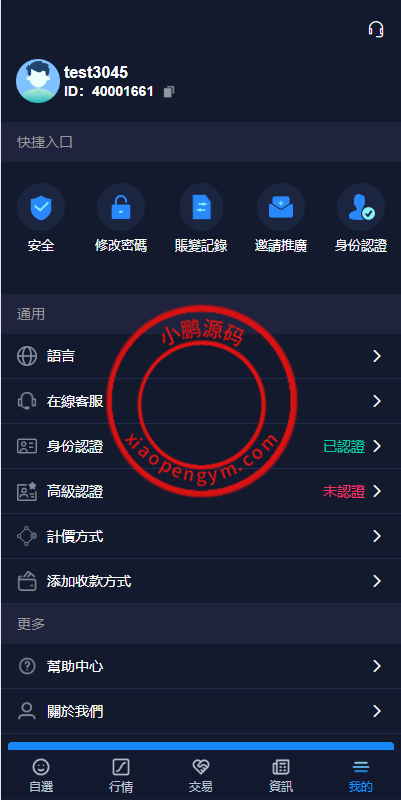Viewport: 401px width, 800px height.
Task: Open the 在線客服 row arrow
Action: pos(377,401)
